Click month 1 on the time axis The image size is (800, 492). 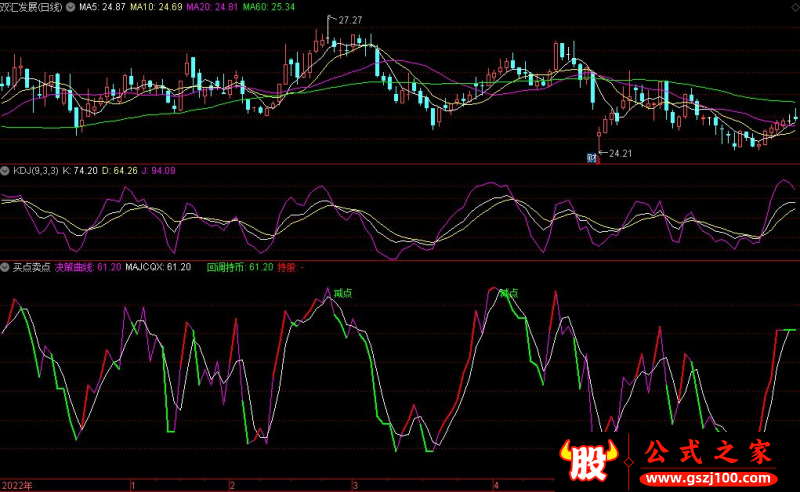pos(133,485)
